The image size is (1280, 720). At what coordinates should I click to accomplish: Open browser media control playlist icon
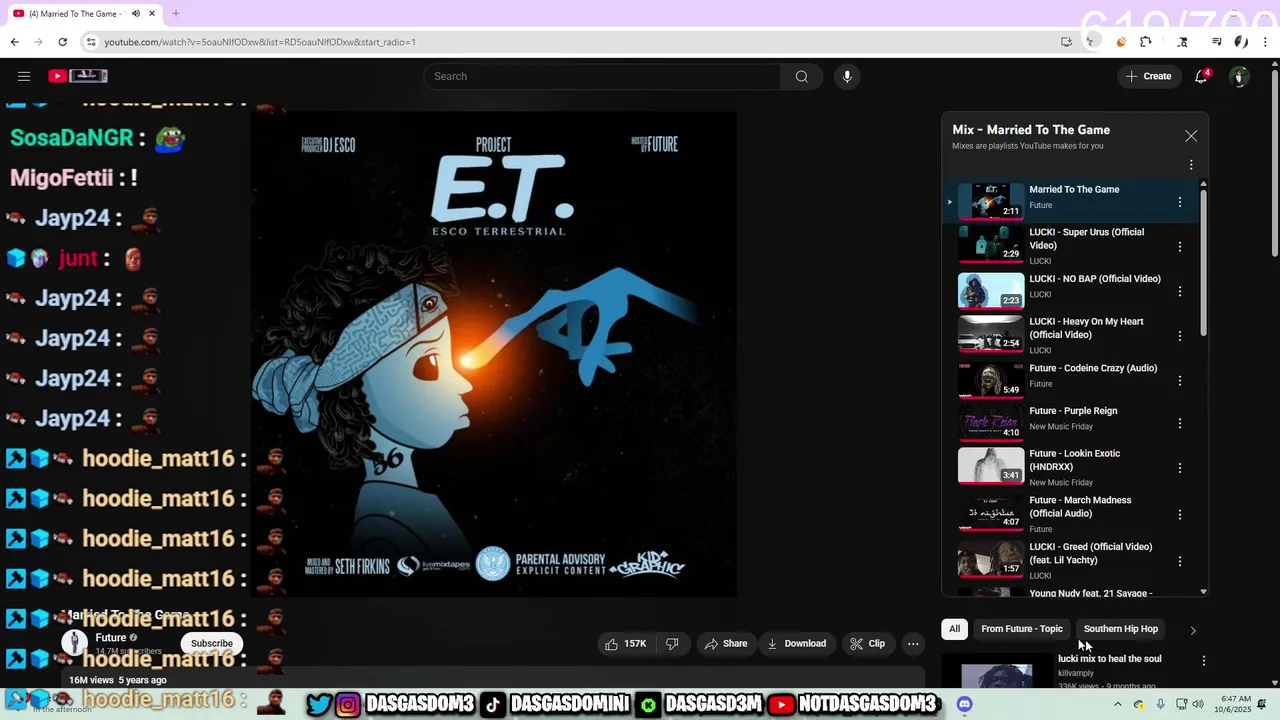(x=1216, y=42)
